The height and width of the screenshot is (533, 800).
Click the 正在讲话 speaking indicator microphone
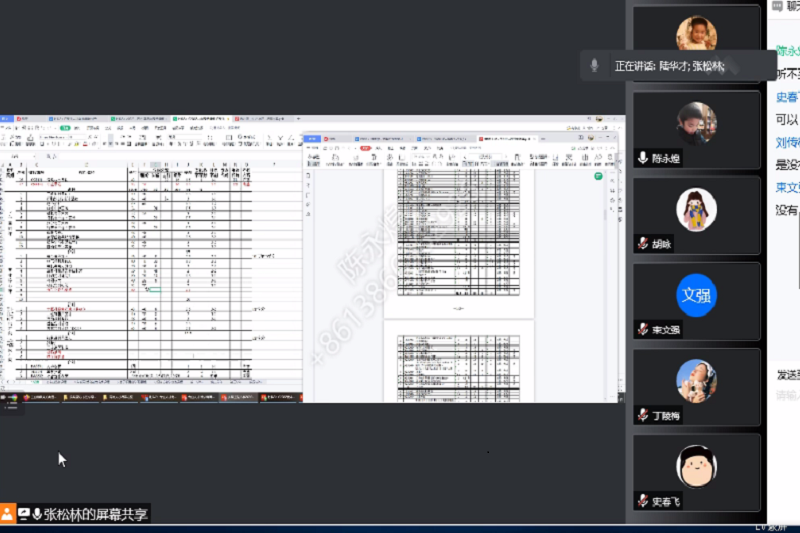(594, 66)
